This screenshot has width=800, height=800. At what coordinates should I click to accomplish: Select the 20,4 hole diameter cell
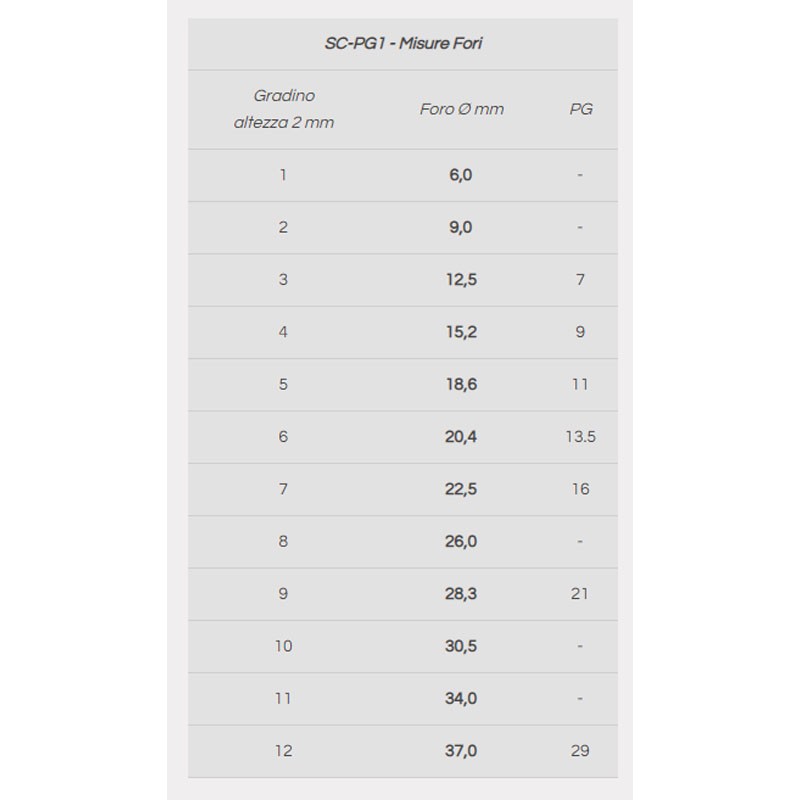[x=461, y=437]
